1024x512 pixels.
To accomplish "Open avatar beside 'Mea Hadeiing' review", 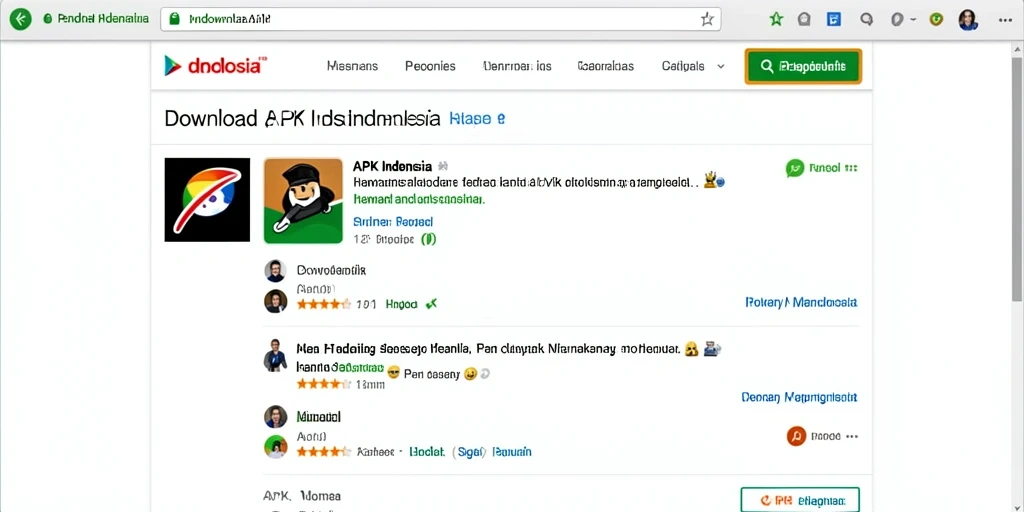I will (x=275, y=355).
